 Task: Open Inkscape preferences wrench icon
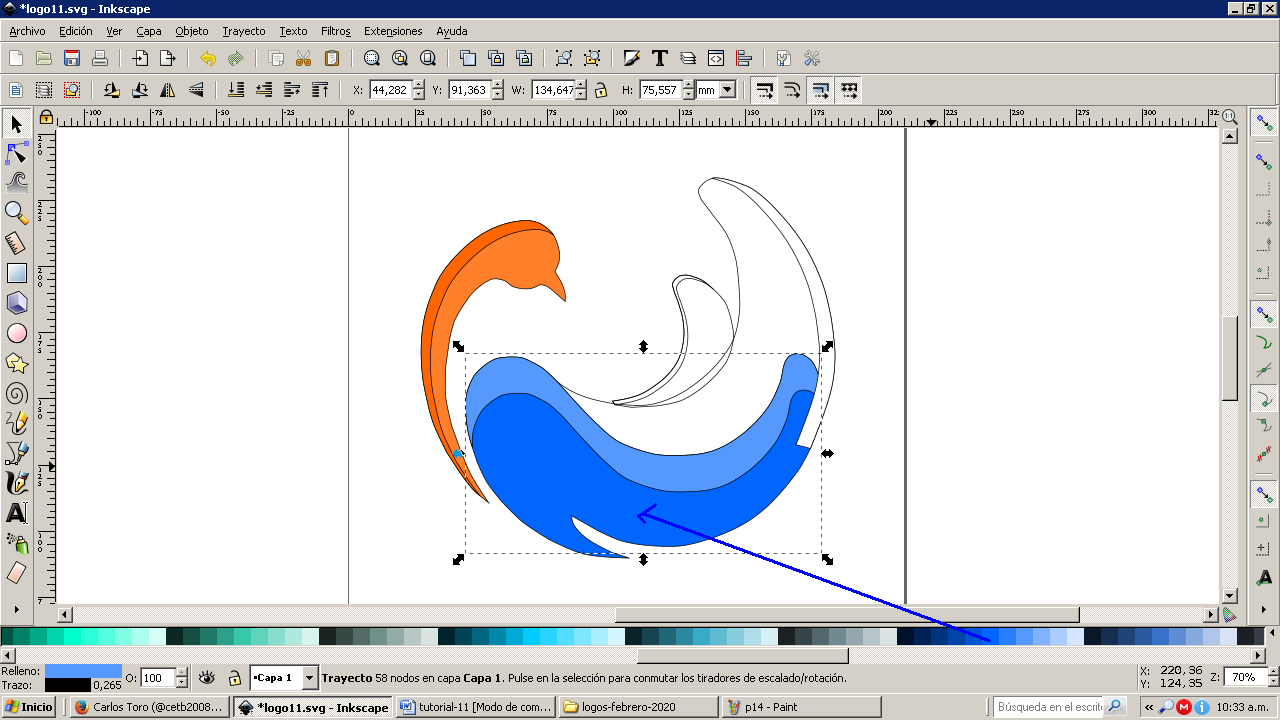pos(812,58)
